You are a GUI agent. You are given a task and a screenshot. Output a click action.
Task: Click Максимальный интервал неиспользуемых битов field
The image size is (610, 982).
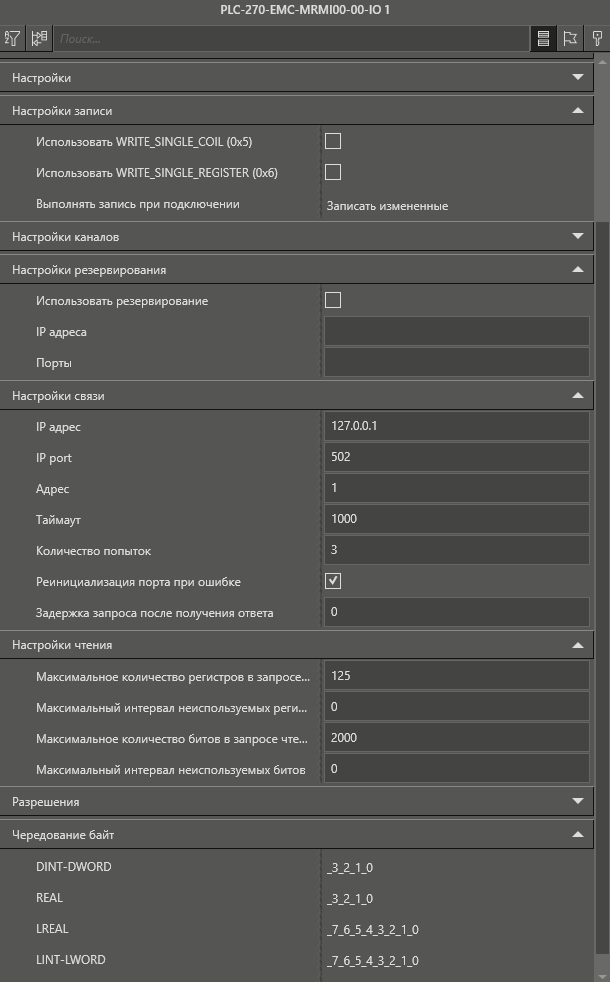point(457,769)
